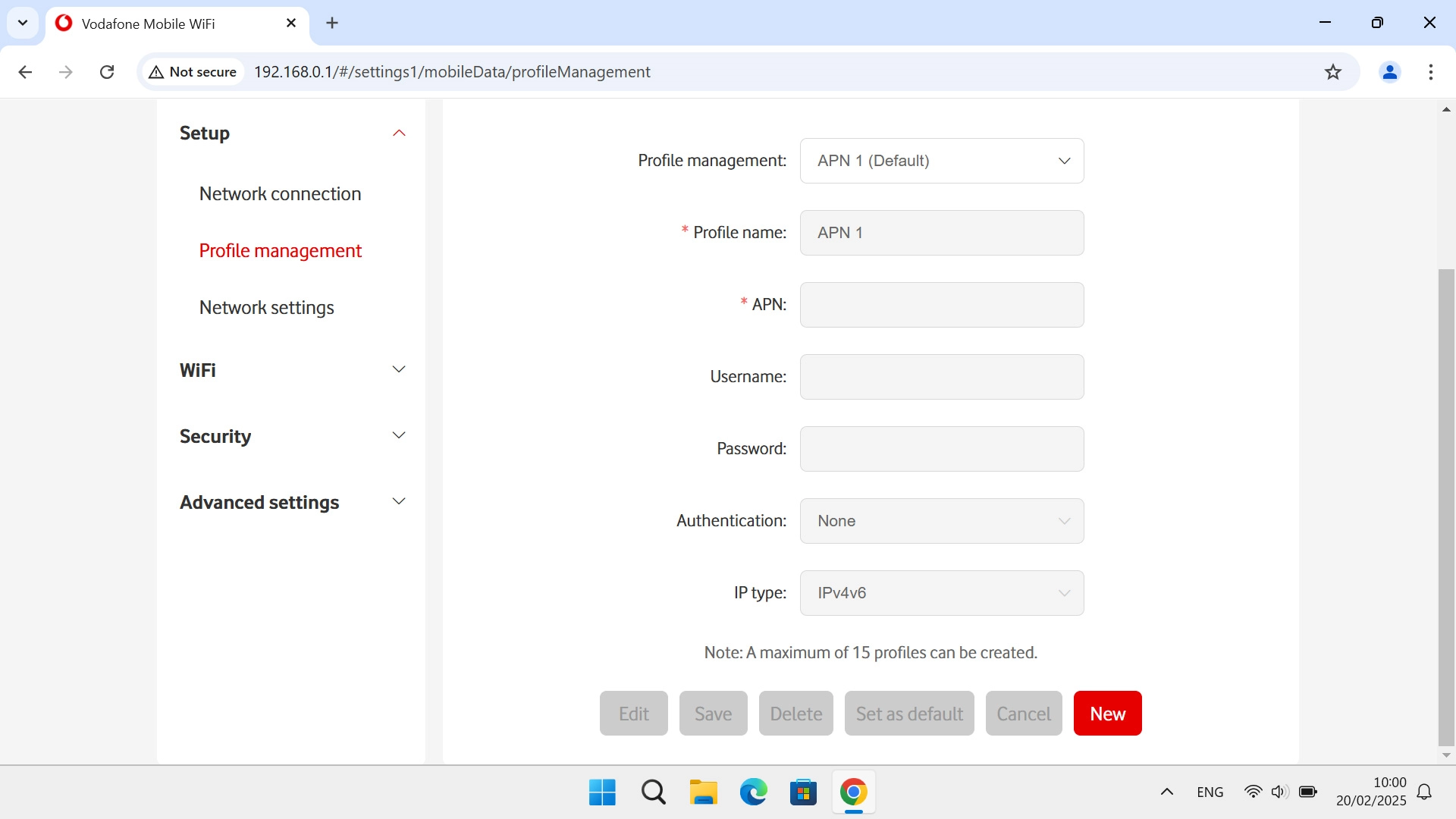Click the Not secure site info badge
Screen dimensions: 1456x819
tap(193, 72)
